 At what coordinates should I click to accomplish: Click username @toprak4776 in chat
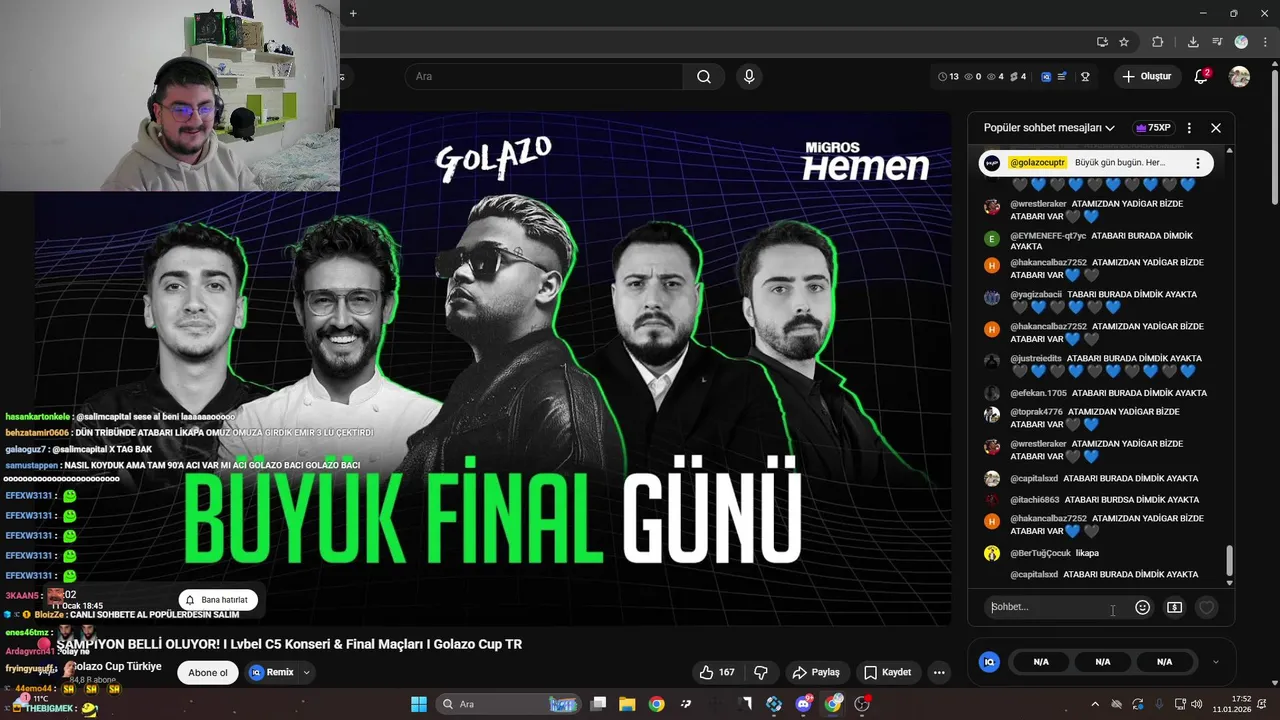(x=1036, y=412)
